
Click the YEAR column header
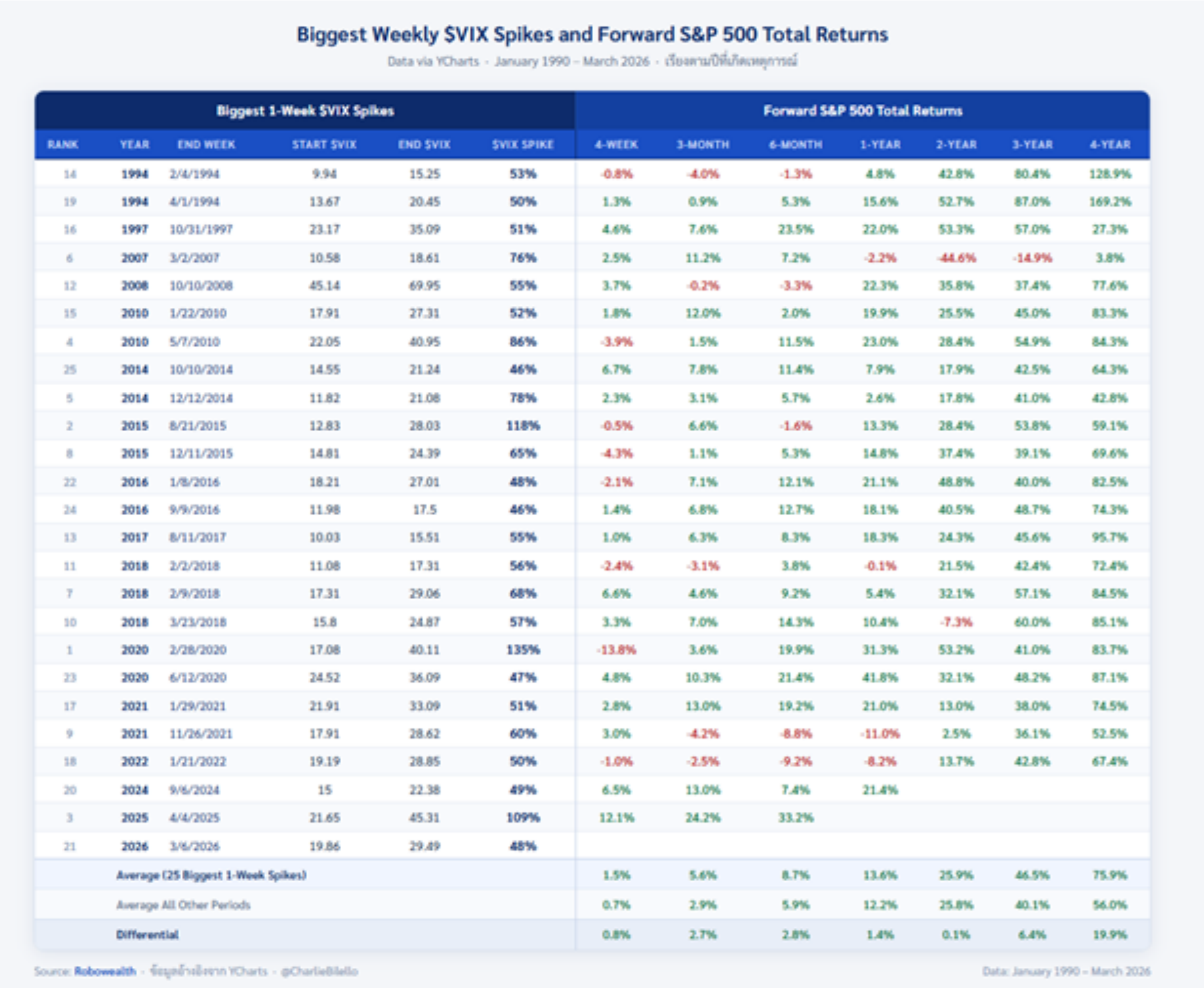134,145
